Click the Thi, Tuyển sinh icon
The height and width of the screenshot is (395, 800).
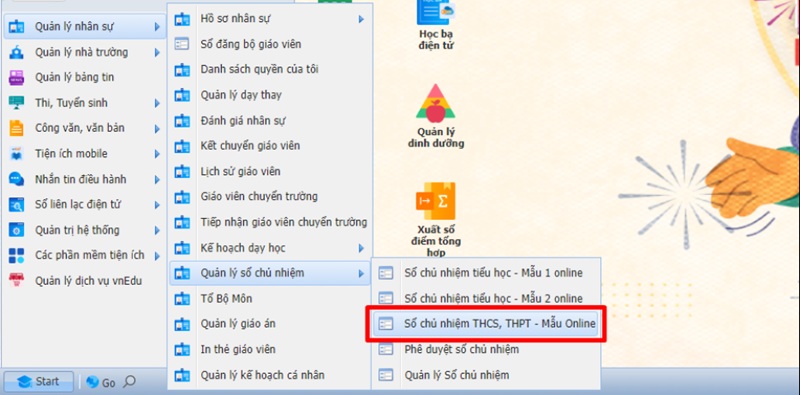click(16, 103)
